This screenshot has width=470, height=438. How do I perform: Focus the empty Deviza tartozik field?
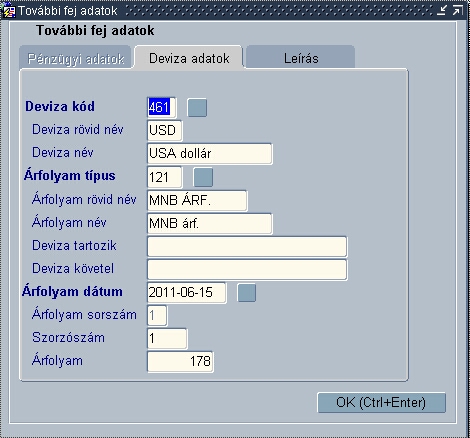pyautogui.click(x=247, y=247)
